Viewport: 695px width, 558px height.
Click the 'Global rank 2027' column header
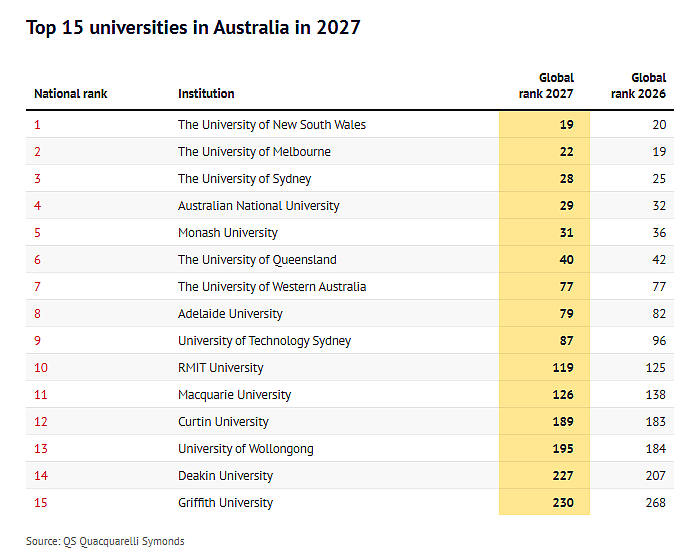tap(546, 86)
